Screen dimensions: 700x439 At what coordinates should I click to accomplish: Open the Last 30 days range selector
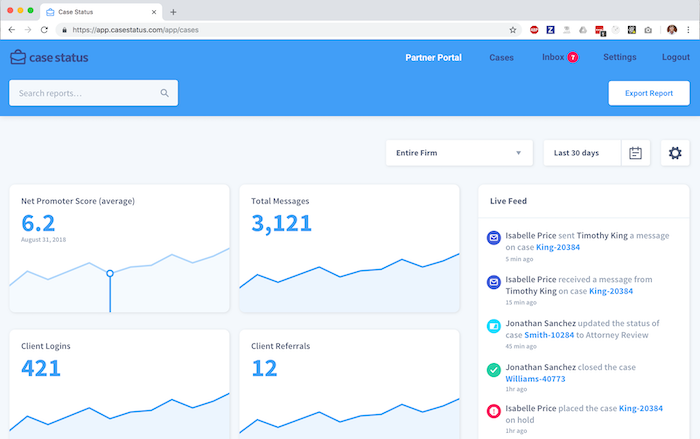pos(582,153)
